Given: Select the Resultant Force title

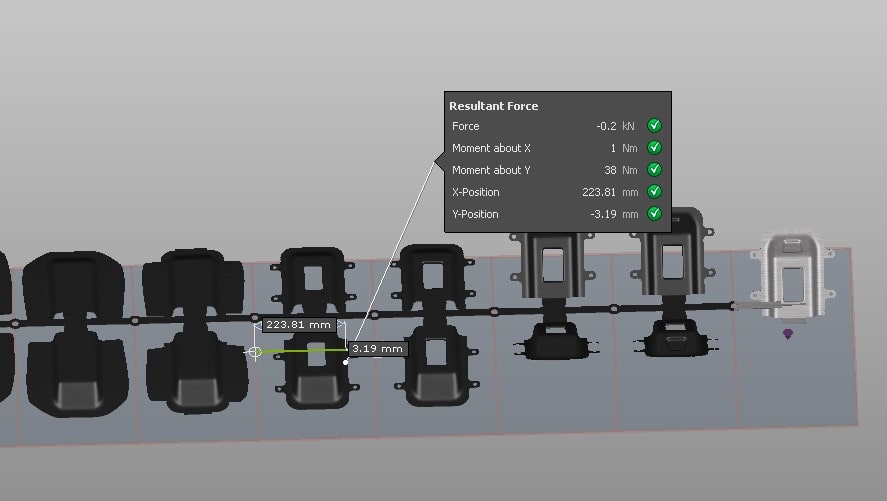Looking at the screenshot, I should point(493,106).
